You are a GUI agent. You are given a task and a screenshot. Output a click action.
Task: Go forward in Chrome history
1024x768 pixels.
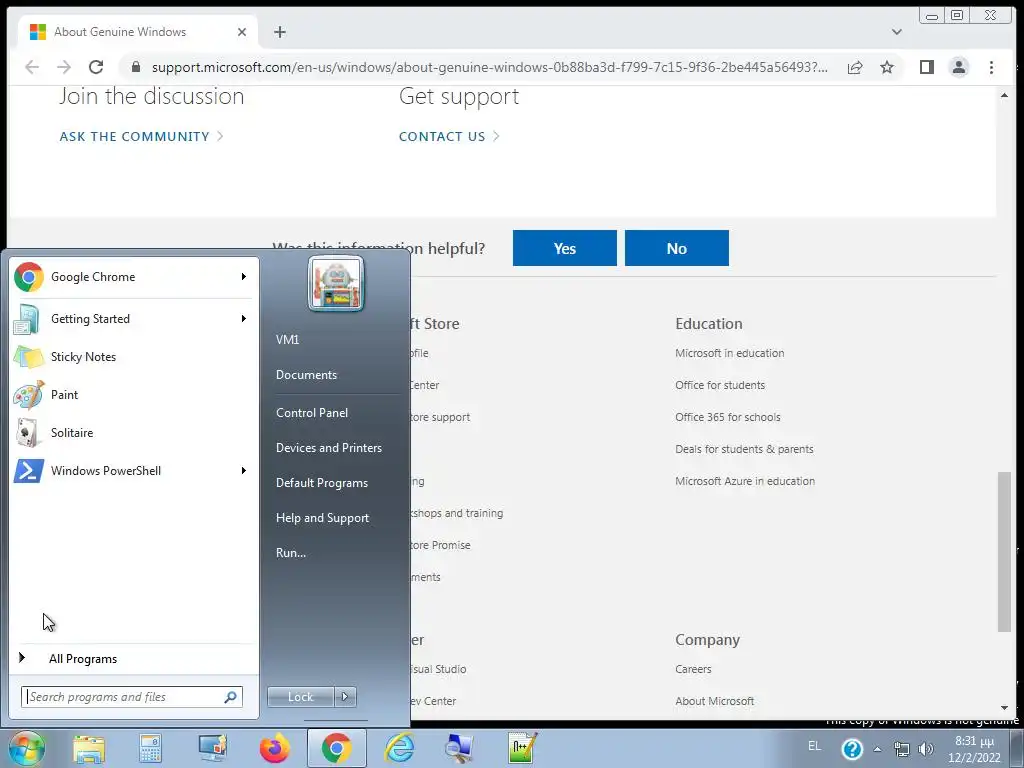point(63,67)
